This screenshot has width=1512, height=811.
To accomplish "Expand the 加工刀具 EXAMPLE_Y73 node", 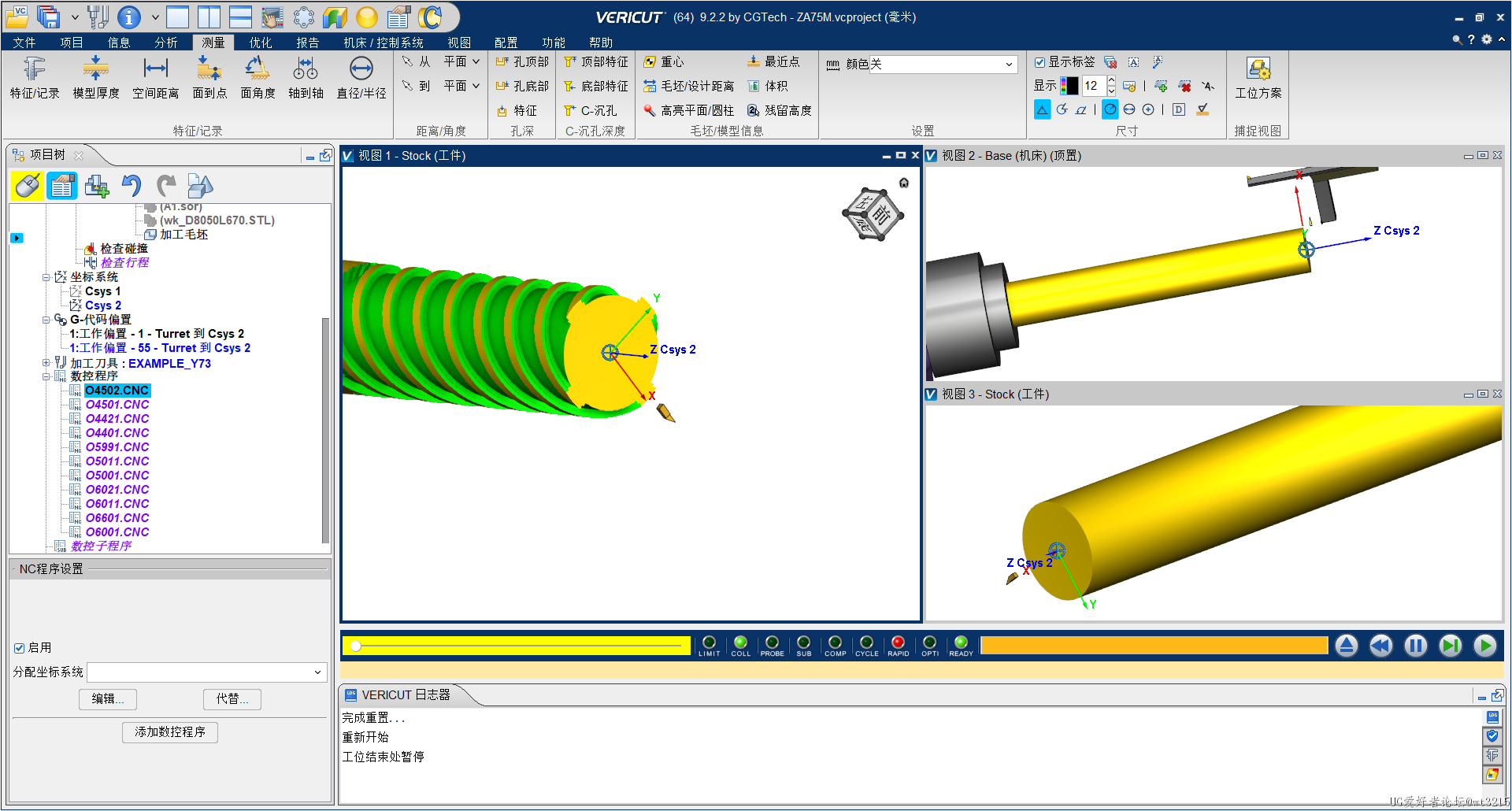I will pyautogui.click(x=46, y=363).
